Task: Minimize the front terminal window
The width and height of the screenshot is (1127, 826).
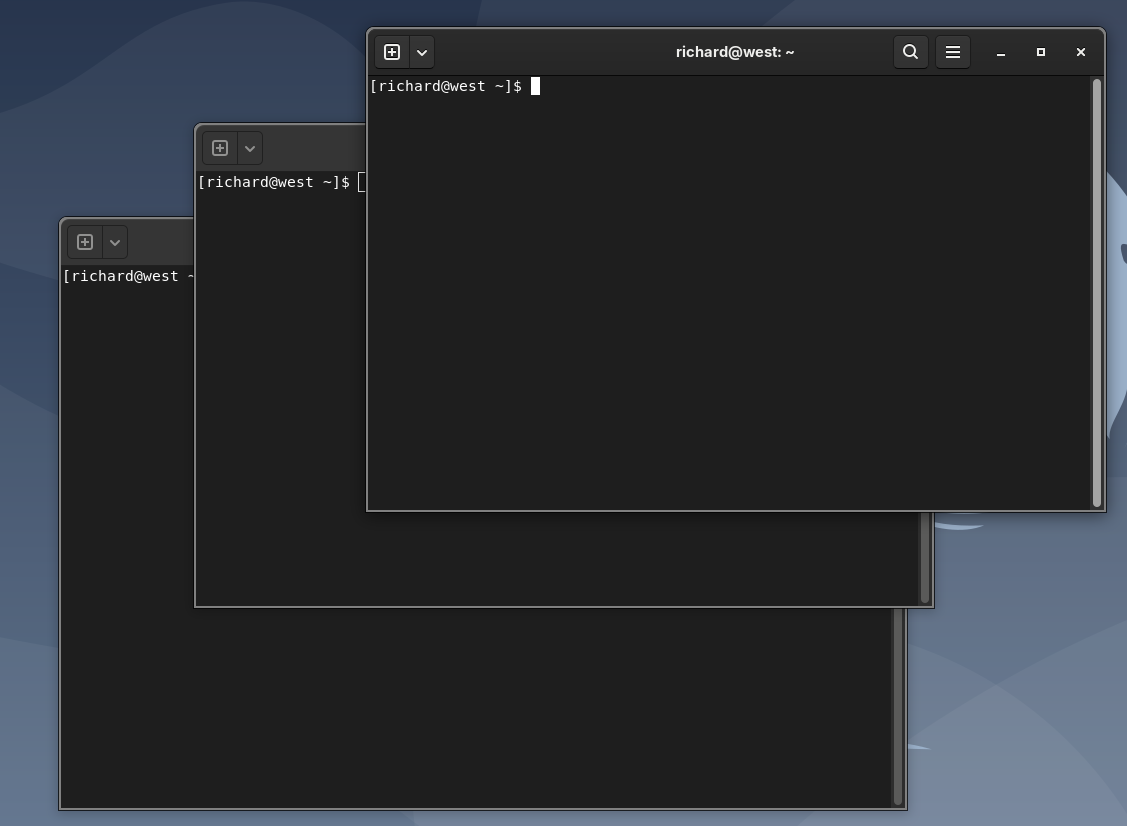Action: [1000, 52]
